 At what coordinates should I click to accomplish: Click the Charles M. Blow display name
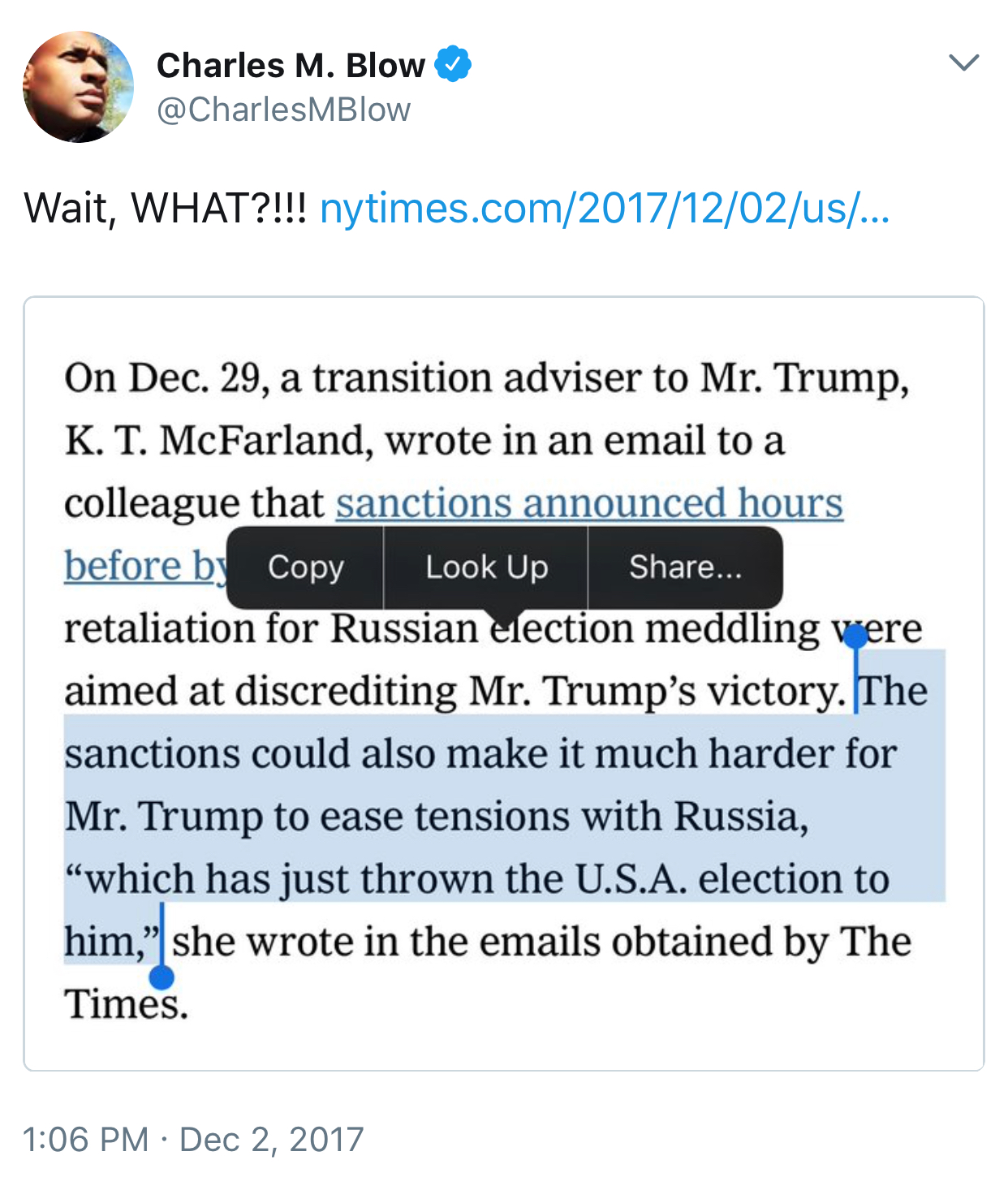tap(291, 65)
